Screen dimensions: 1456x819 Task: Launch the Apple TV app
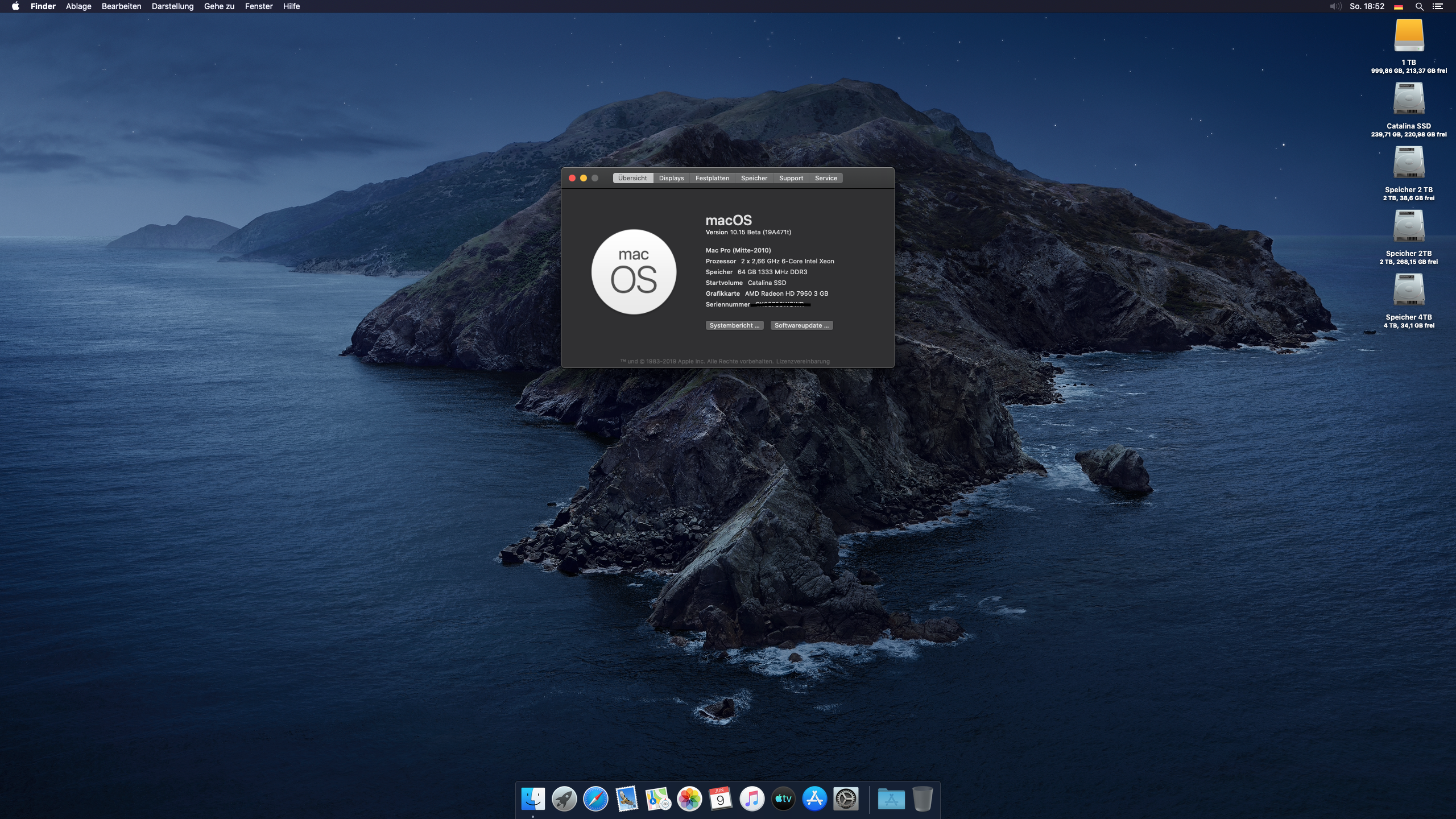point(783,799)
